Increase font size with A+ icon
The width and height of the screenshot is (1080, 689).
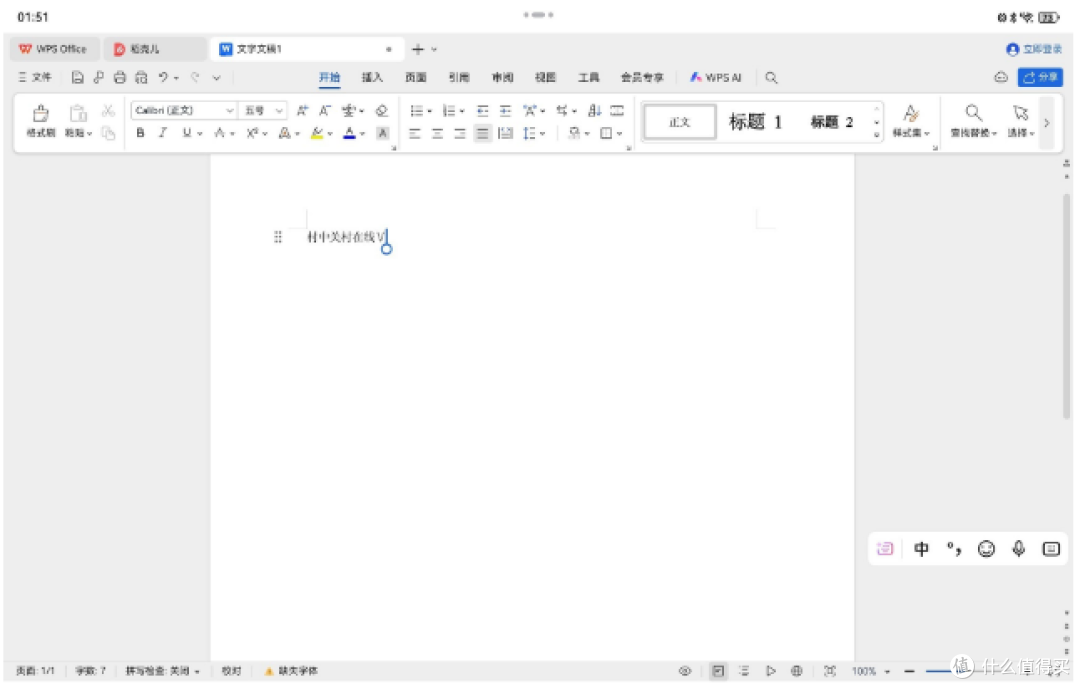tap(302, 110)
